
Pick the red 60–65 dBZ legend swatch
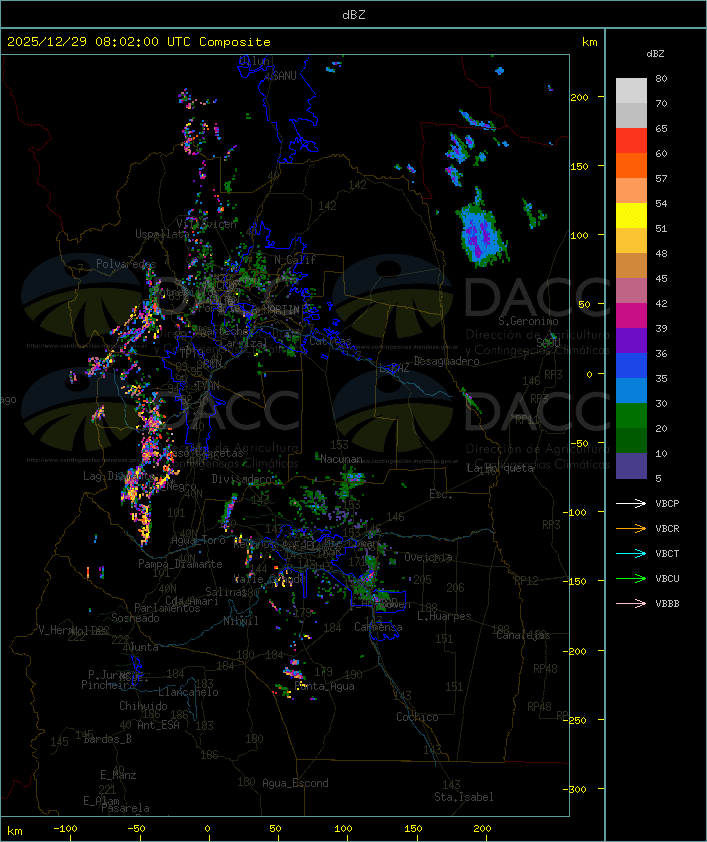coord(631,141)
